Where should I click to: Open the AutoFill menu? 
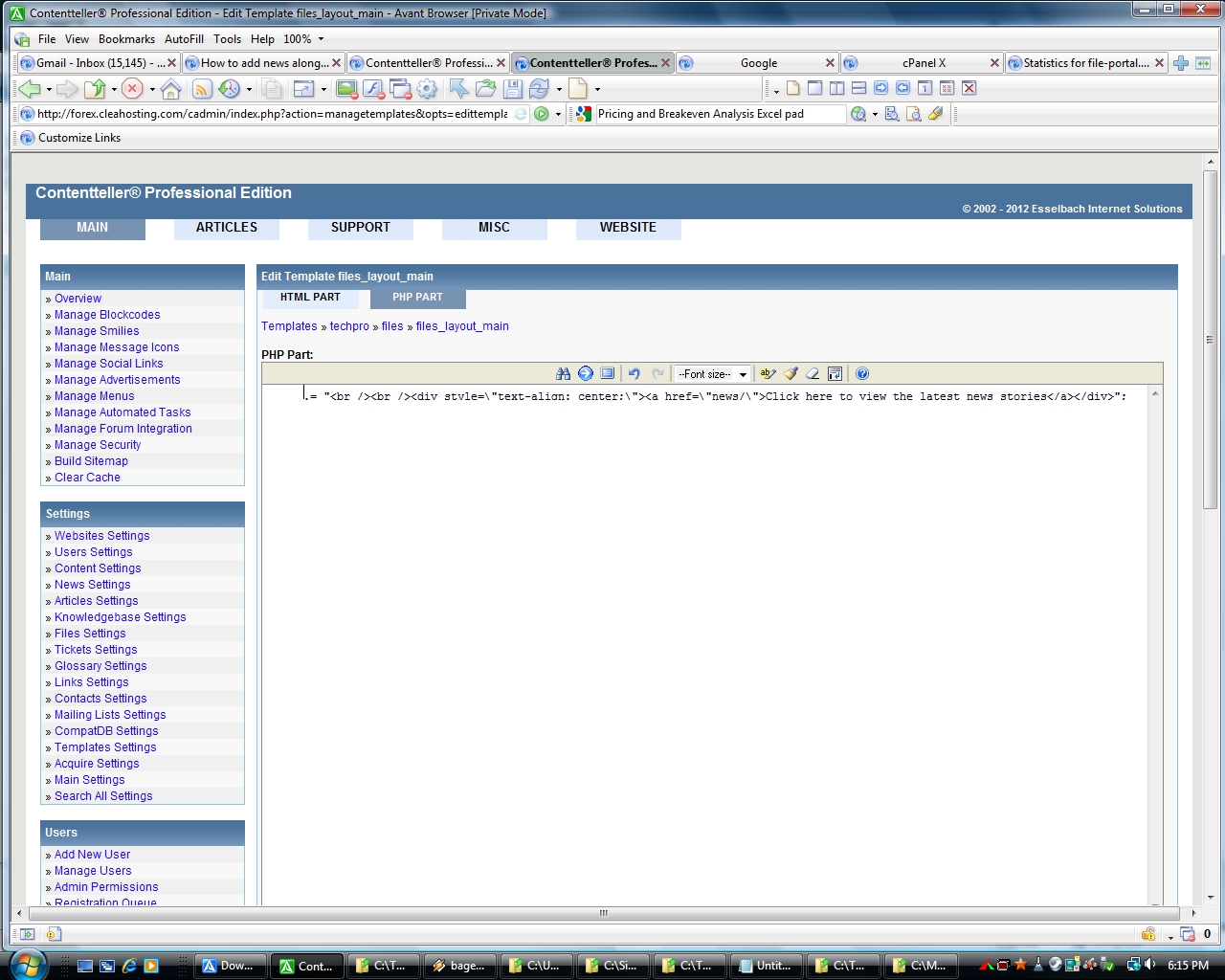click(184, 39)
